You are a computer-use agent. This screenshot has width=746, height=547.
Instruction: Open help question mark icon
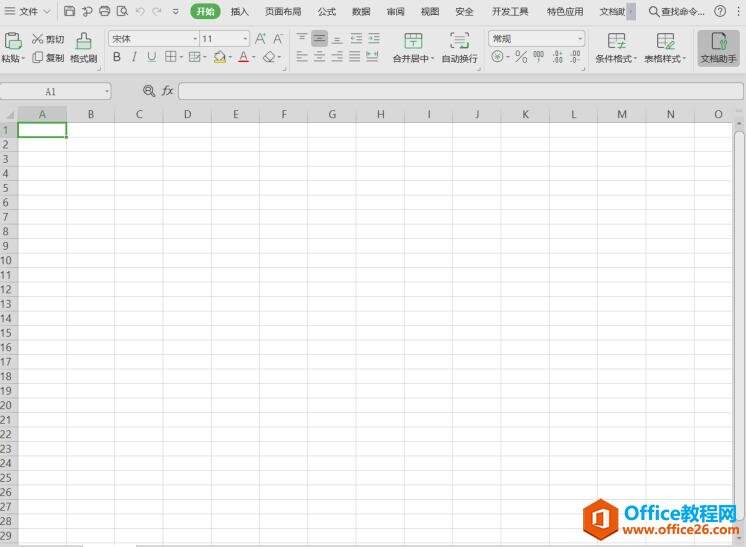pos(720,11)
